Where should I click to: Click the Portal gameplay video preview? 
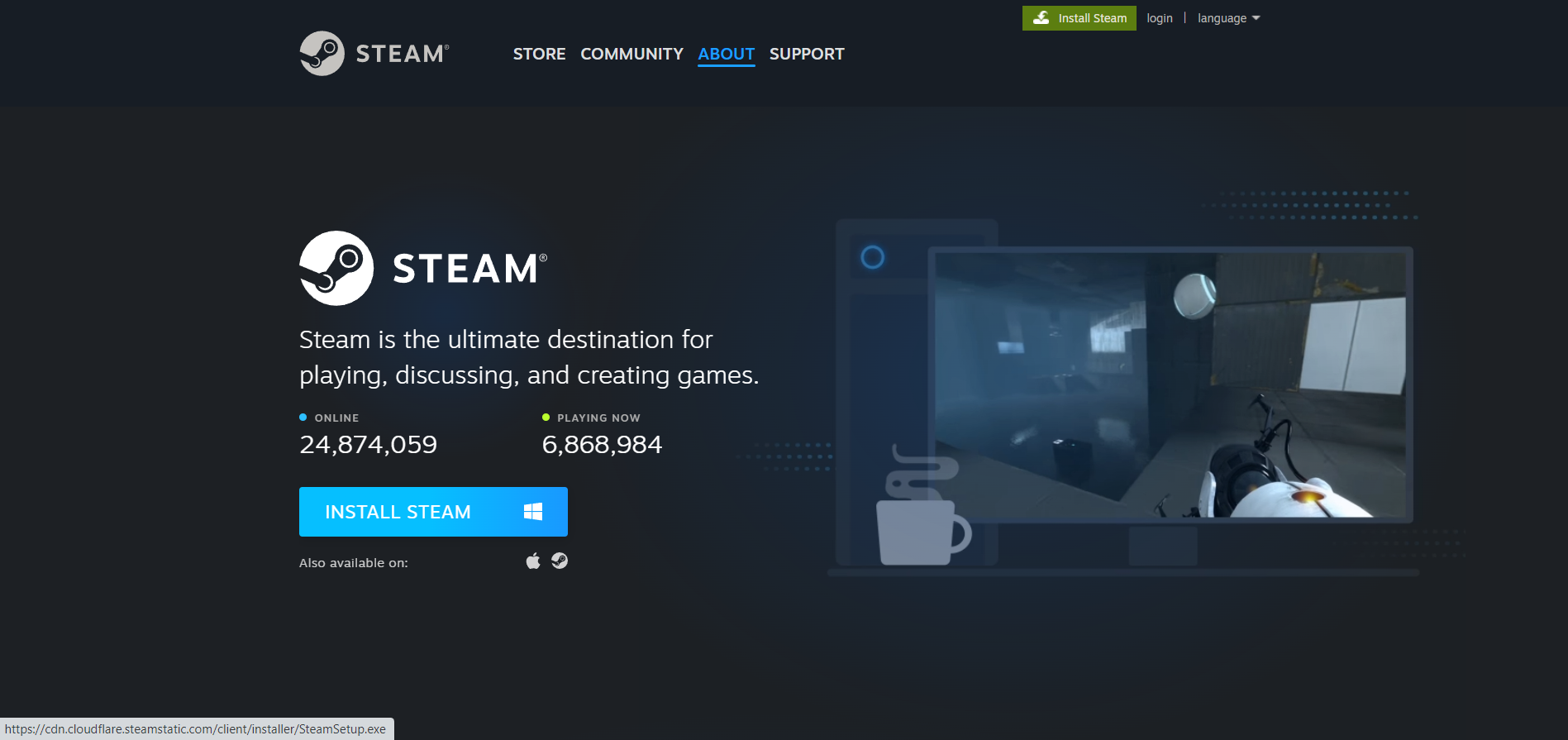1170,384
